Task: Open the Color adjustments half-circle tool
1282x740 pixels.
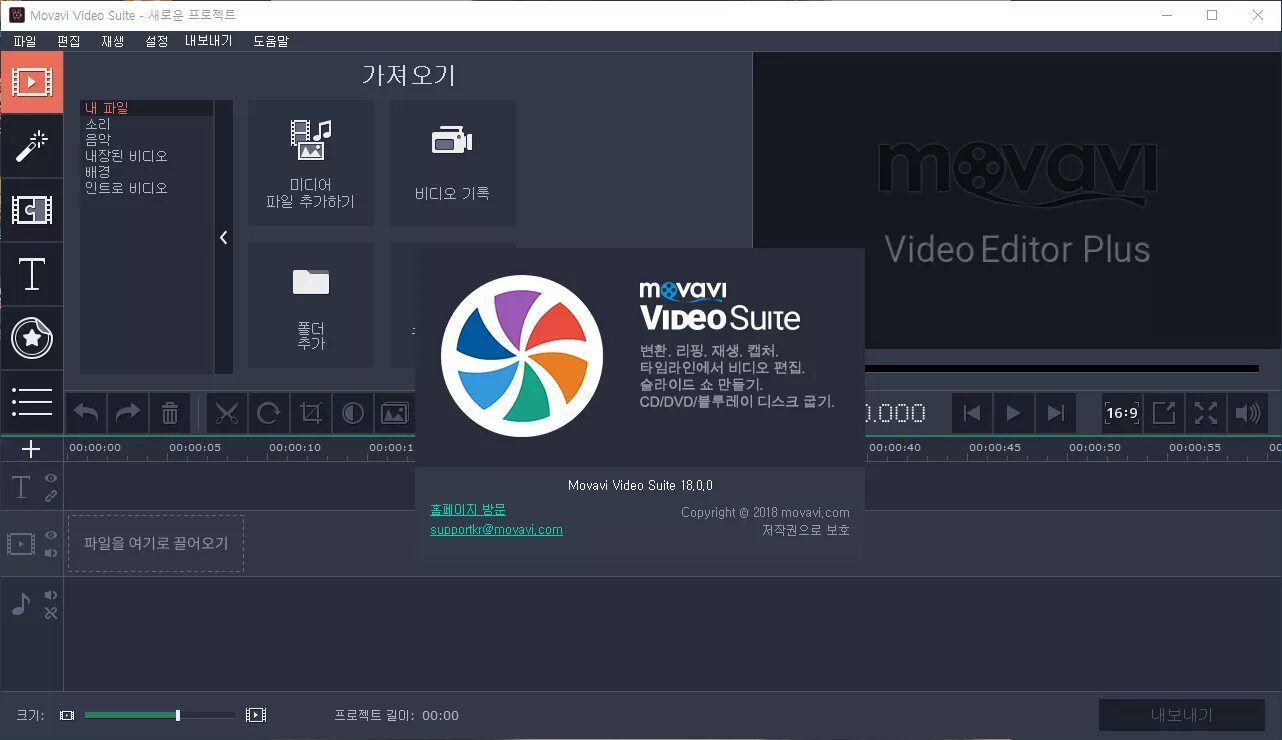Action: click(x=353, y=413)
